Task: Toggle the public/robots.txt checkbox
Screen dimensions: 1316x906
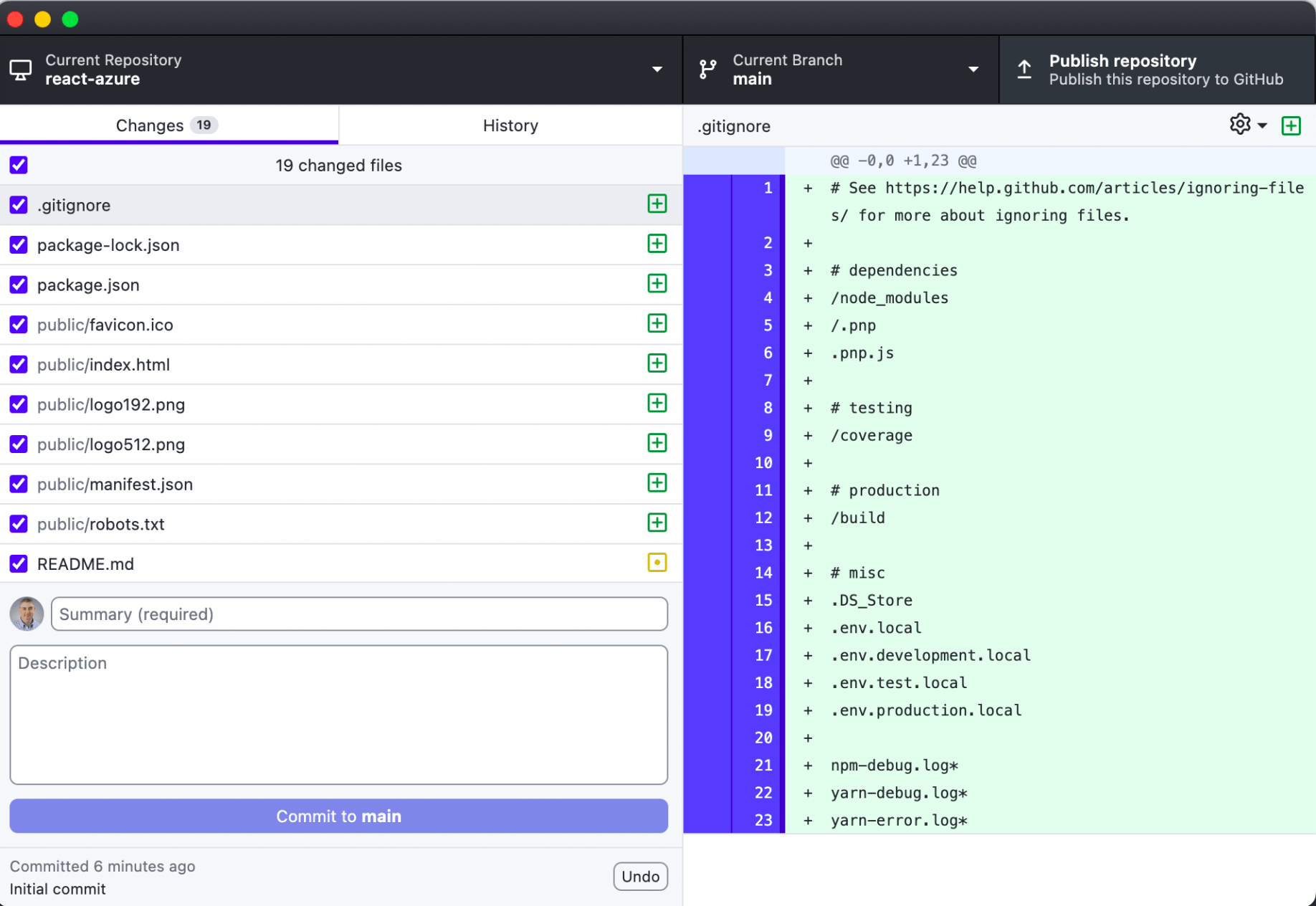Action: click(x=19, y=524)
